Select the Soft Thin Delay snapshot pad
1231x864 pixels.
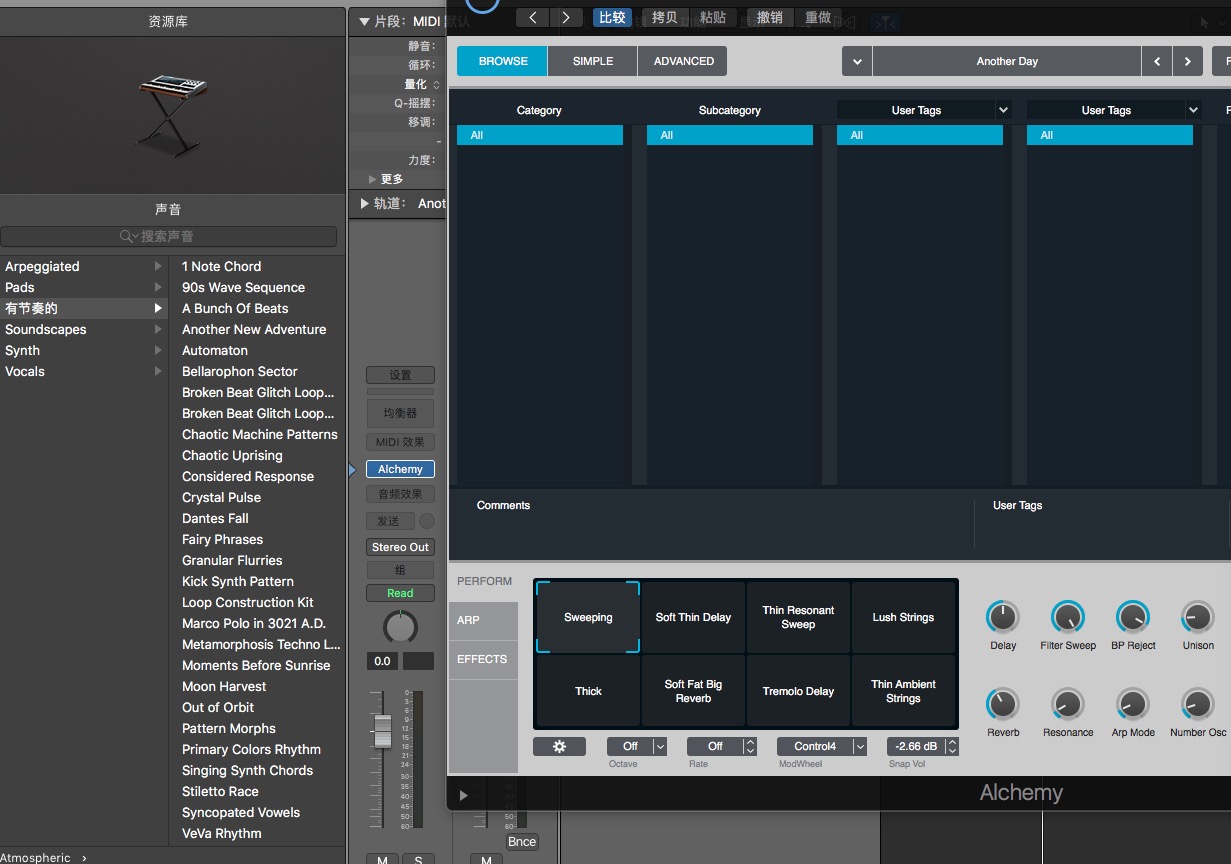click(693, 617)
